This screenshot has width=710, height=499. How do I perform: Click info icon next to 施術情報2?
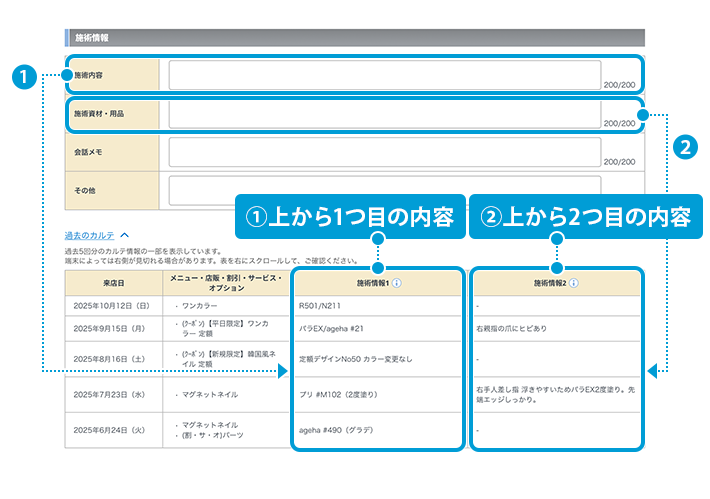click(574, 283)
